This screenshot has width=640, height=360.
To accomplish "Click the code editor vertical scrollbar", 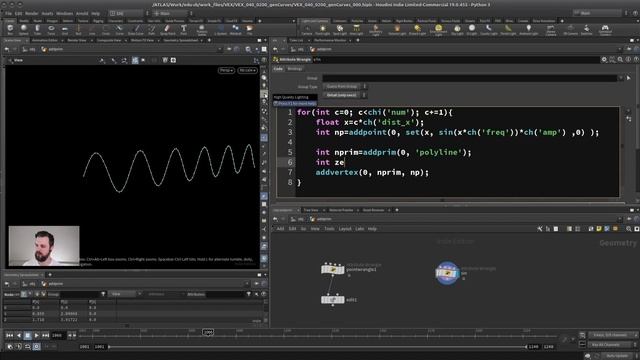I will coord(622,147).
